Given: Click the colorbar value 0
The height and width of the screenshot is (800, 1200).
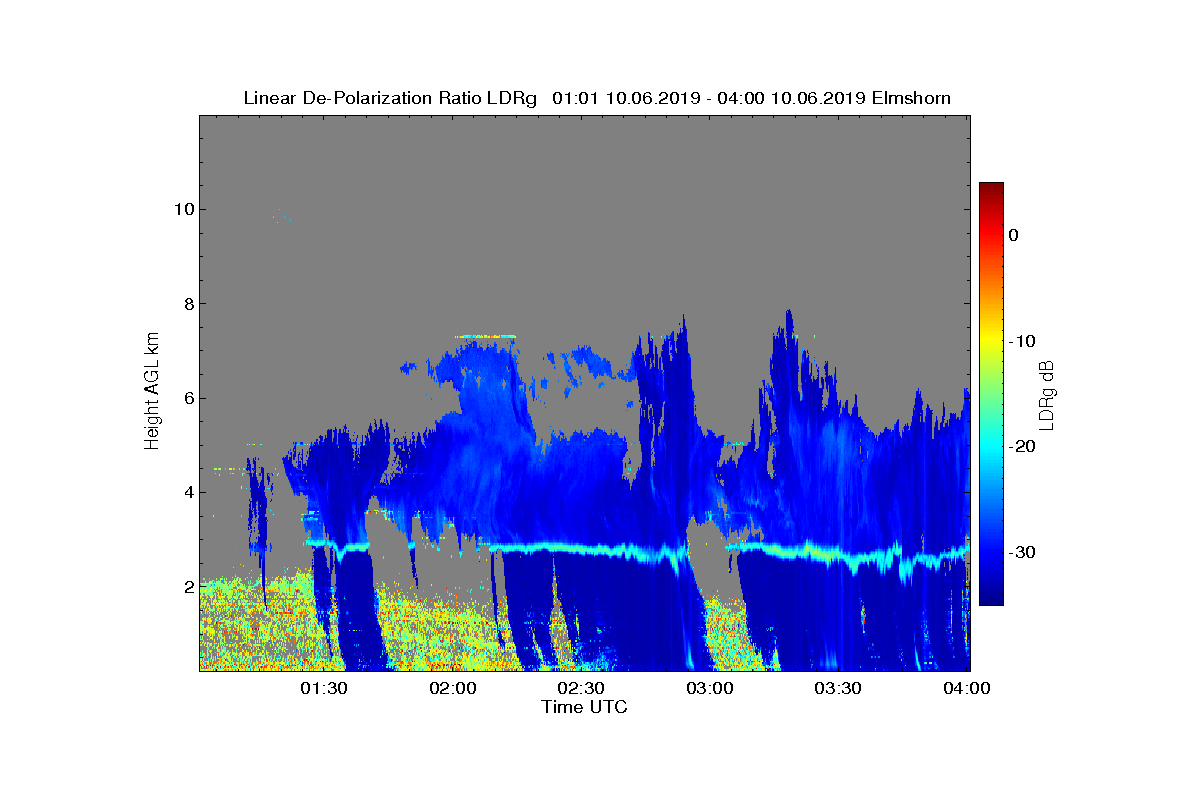Looking at the screenshot, I should click(x=1014, y=235).
